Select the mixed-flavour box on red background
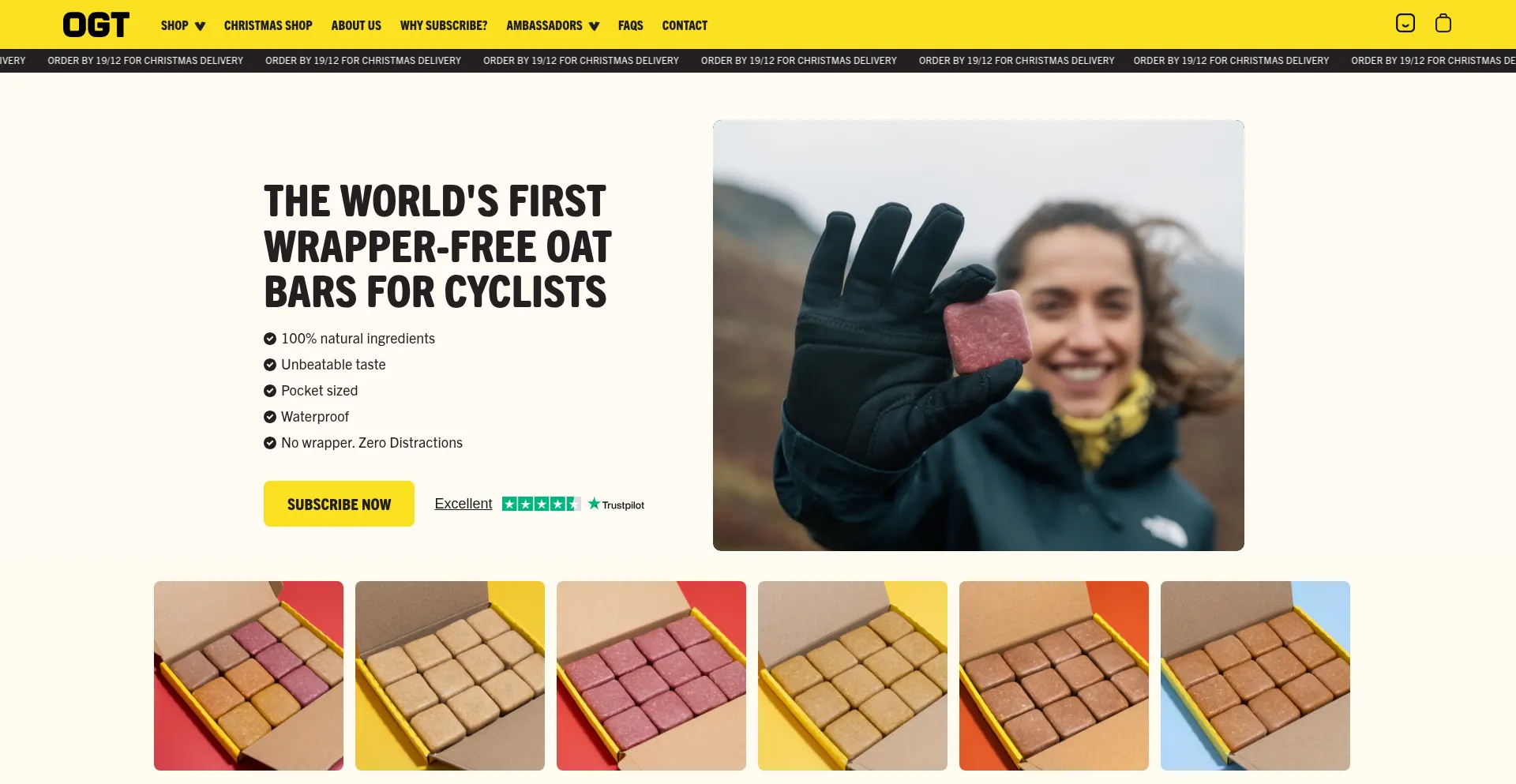 249,676
